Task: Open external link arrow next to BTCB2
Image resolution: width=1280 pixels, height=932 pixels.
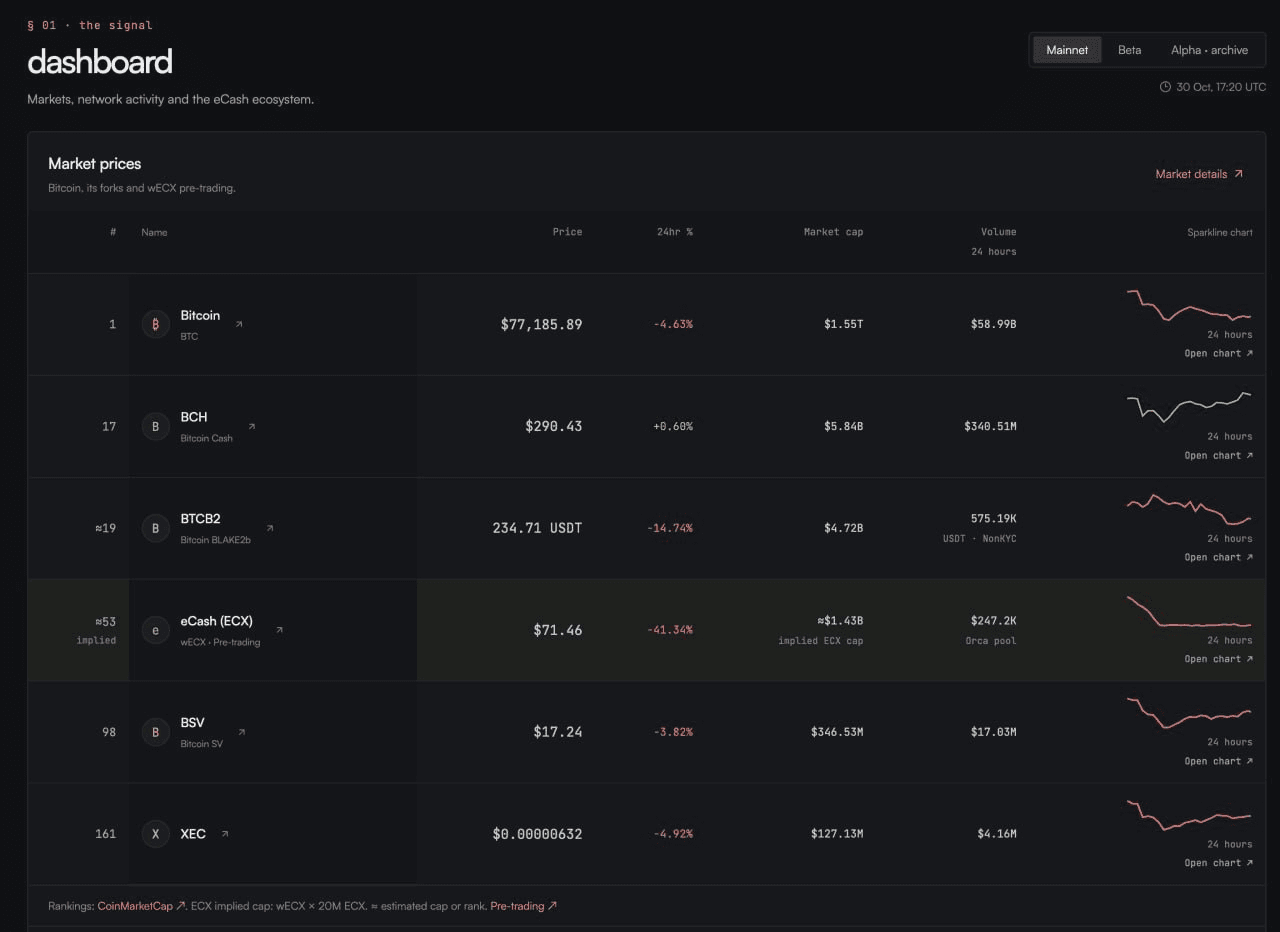Action: pyautogui.click(x=270, y=528)
